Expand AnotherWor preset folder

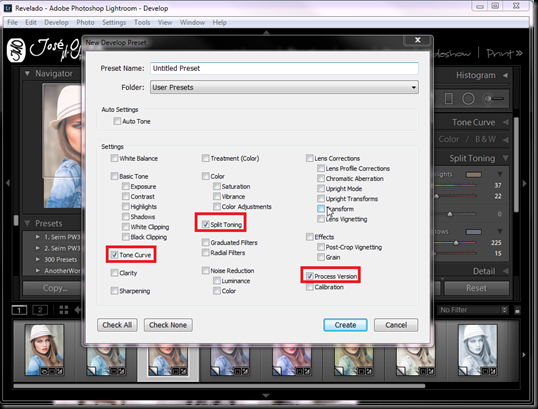[x=38, y=271]
